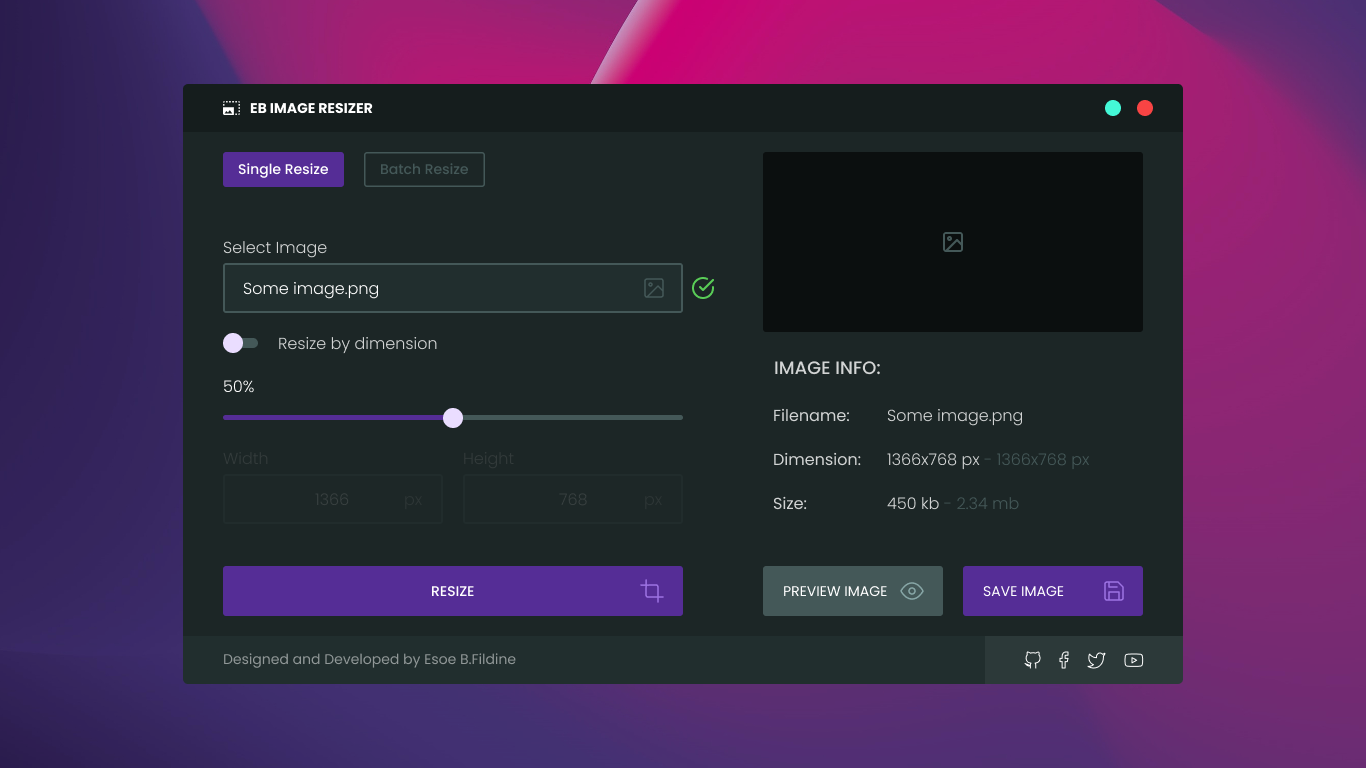Viewport: 1366px width, 768px height.
Task: Click the 'Resize by dimension' label text
Action: click(x=357, y=343)
